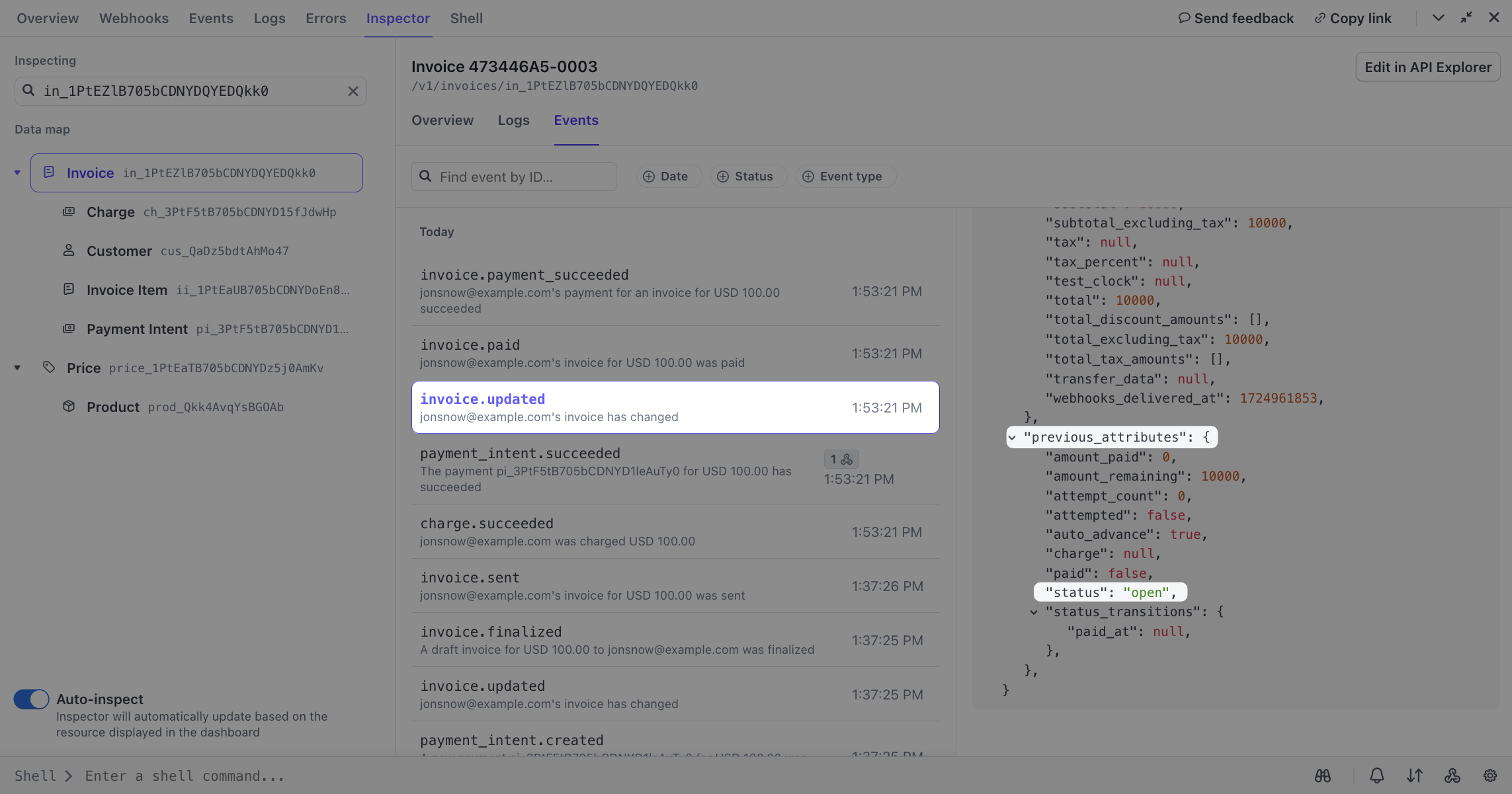The height and width of the screenshot is (794, 1512).
Task: Click the binoculars inspector icon in bottom bar
Action: (1322, 775)
